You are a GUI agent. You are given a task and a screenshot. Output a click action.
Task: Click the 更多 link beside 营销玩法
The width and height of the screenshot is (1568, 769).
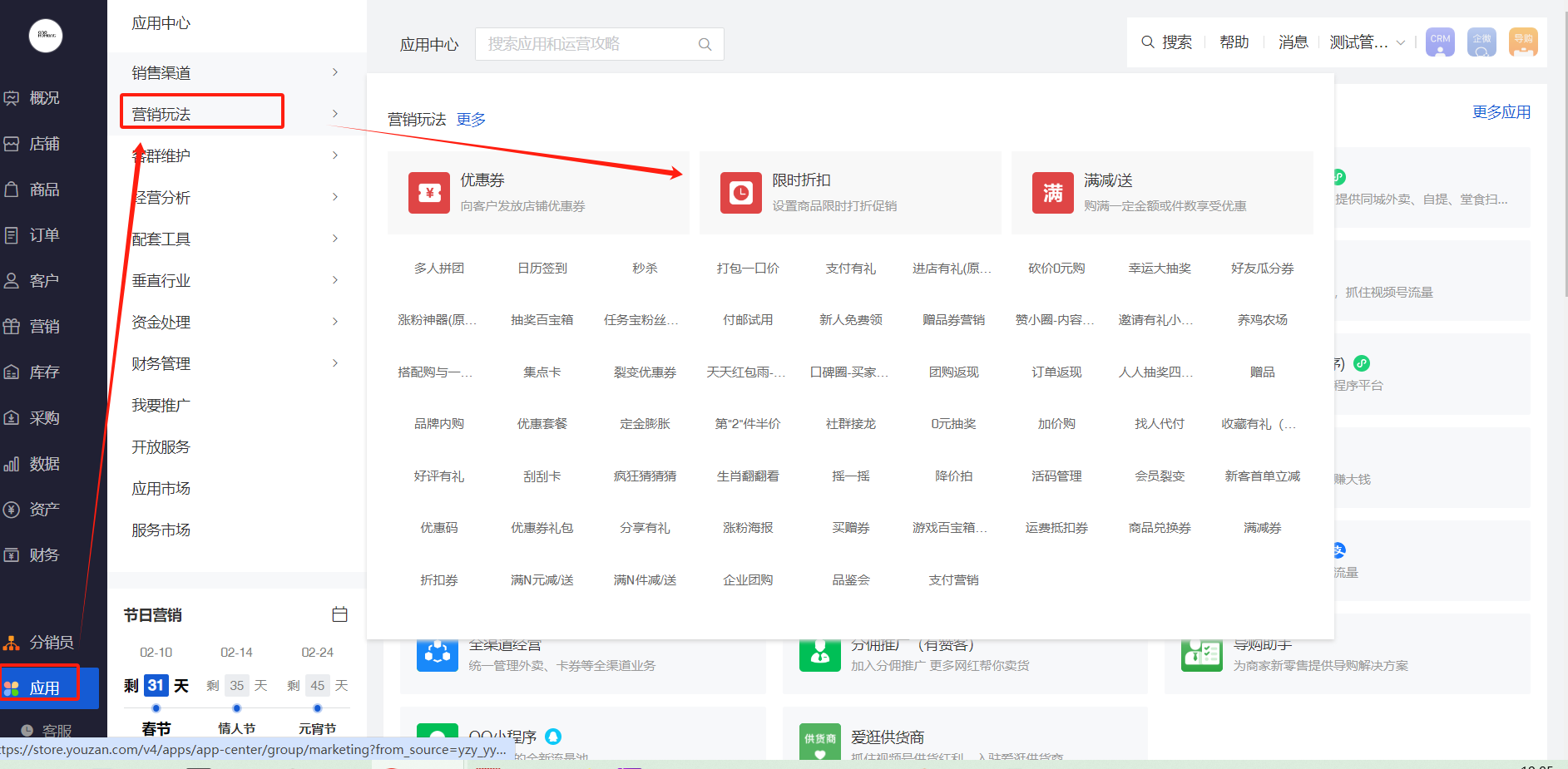pyautogui.click(x=471, y=120)
